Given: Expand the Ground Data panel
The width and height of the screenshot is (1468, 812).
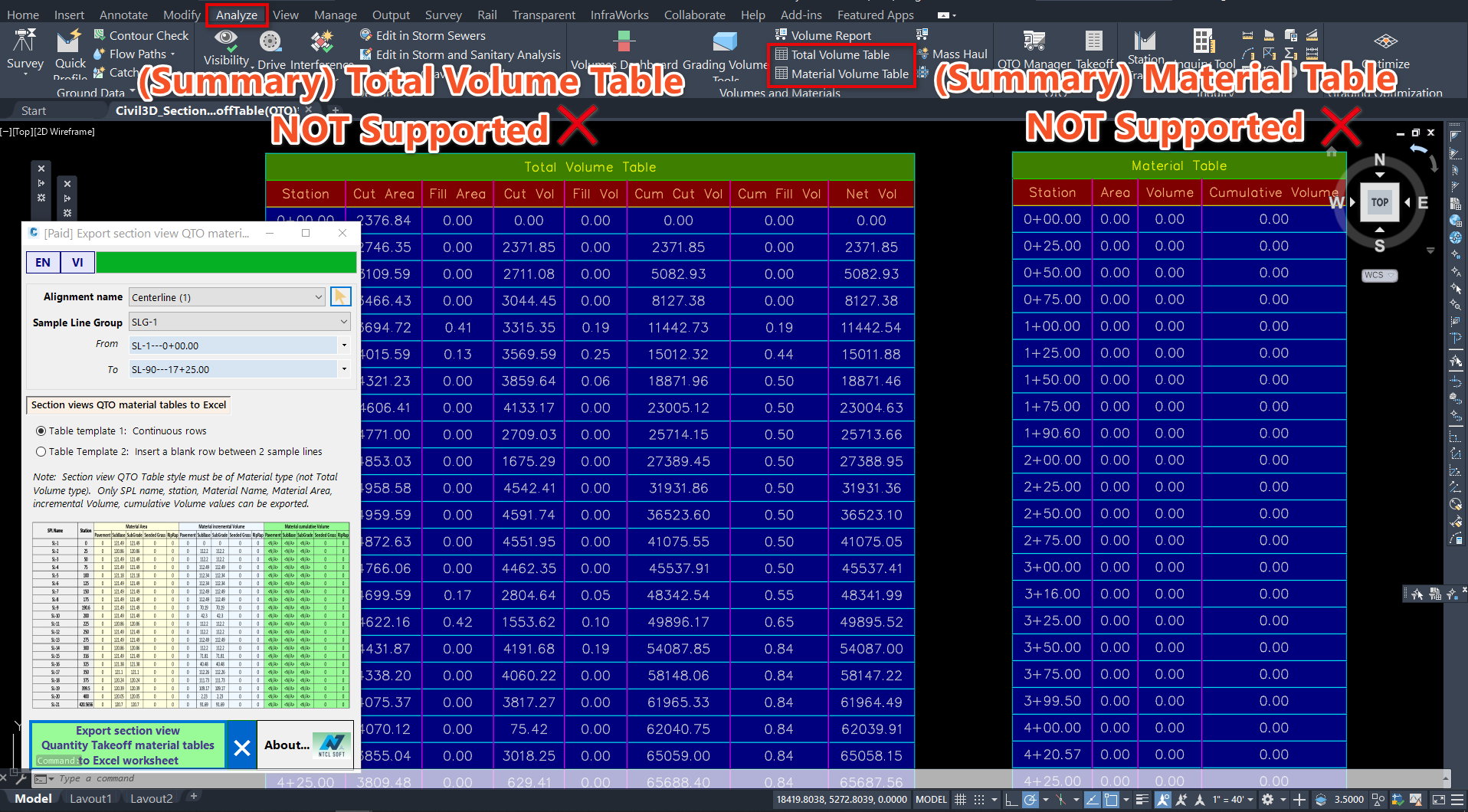Looking at the screenshot, I should [95, 92].
